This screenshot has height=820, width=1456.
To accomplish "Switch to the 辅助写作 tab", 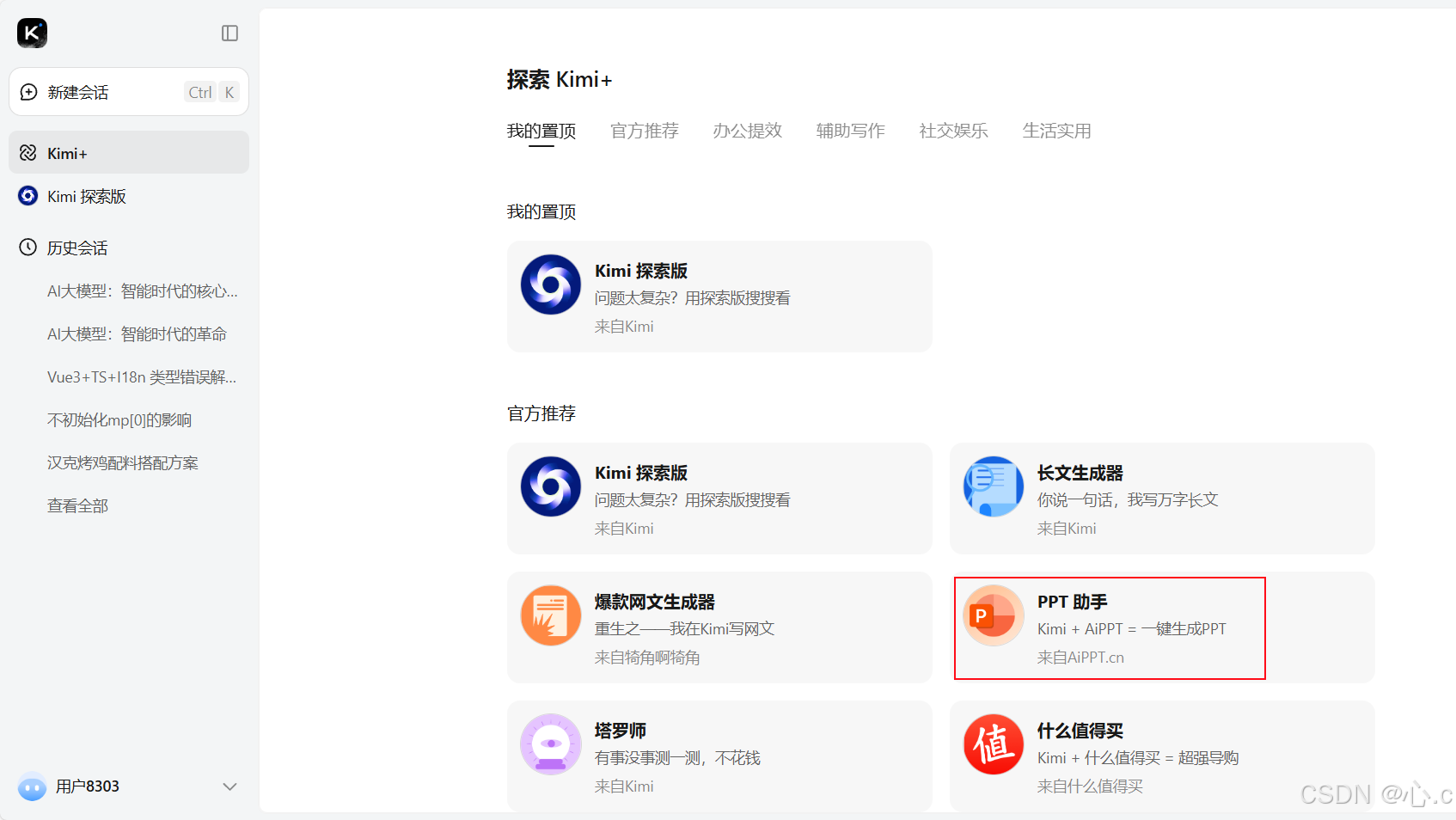I will pyautogui.click(x=851, y=131).
